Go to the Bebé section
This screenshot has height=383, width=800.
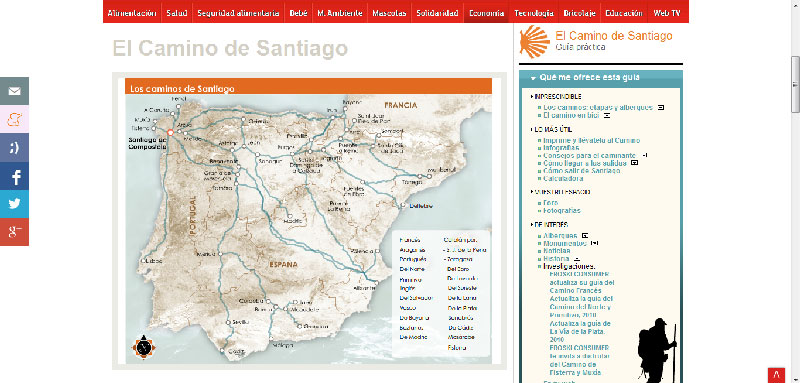pyautogui.click(x=298, y=13)
